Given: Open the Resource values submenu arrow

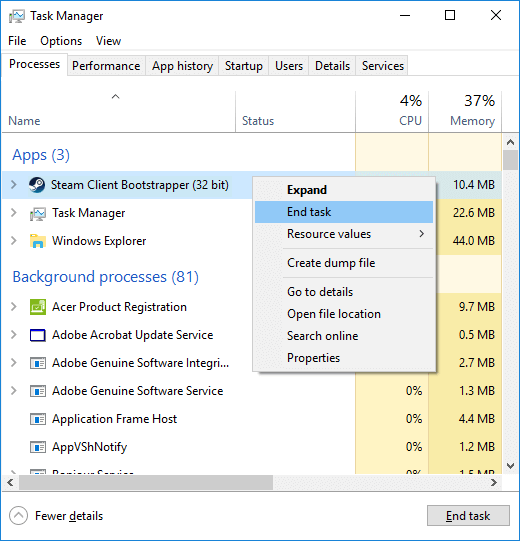Looking at the screenshot, I should click(422, 234).
